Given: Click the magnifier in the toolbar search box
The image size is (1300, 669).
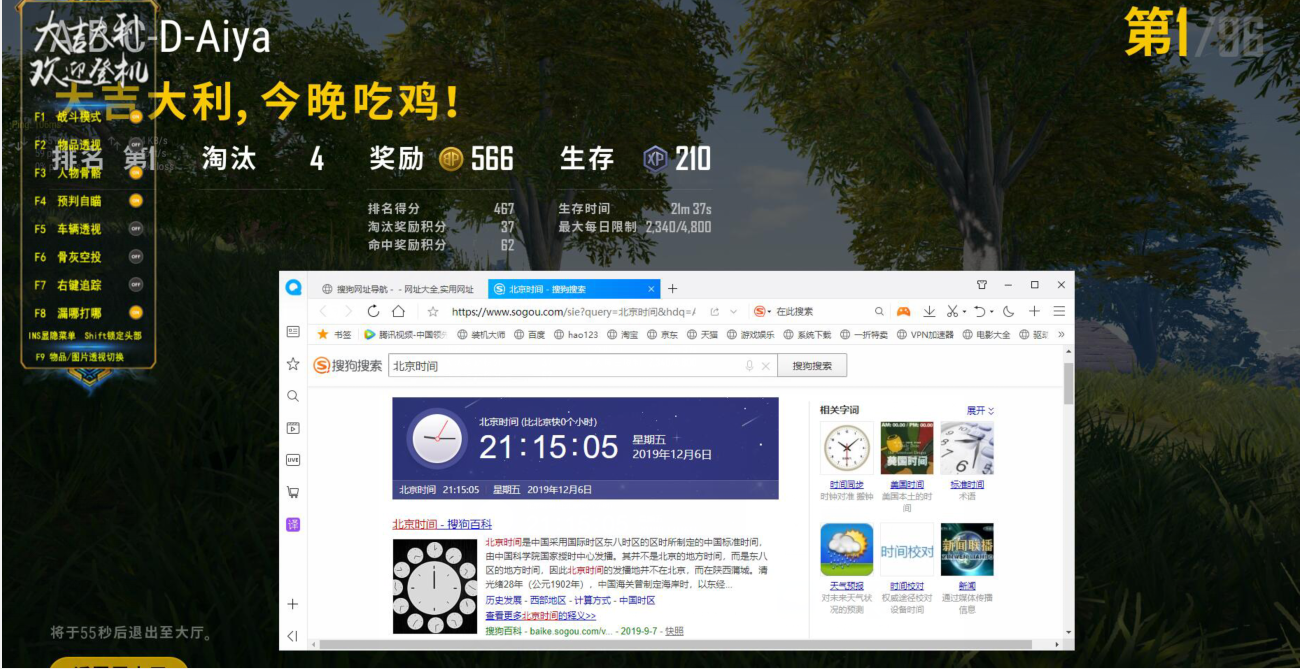Looking at the screenshot, I should (879, 312).
